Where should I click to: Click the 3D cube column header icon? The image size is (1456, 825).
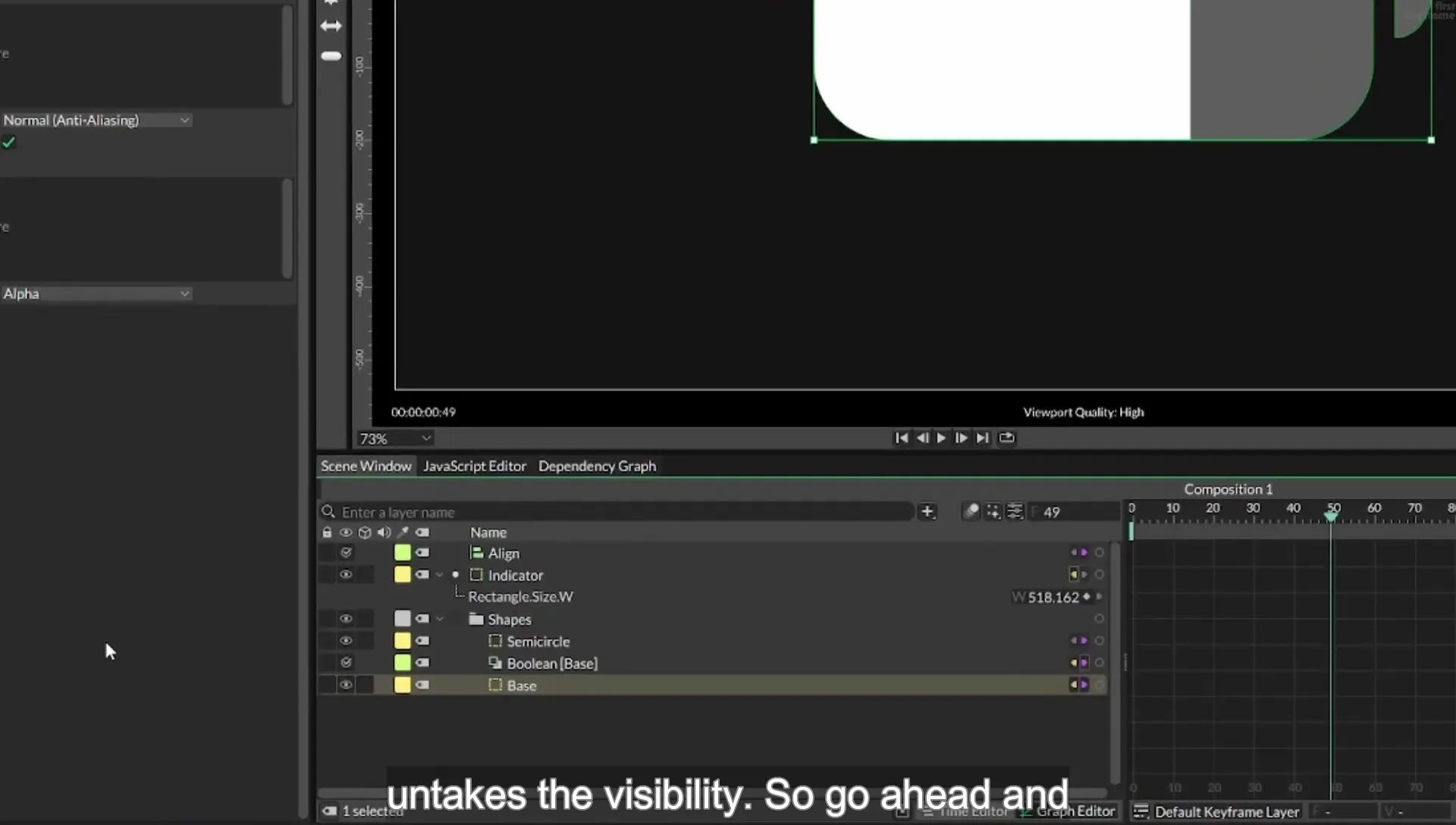coord(365,533)
